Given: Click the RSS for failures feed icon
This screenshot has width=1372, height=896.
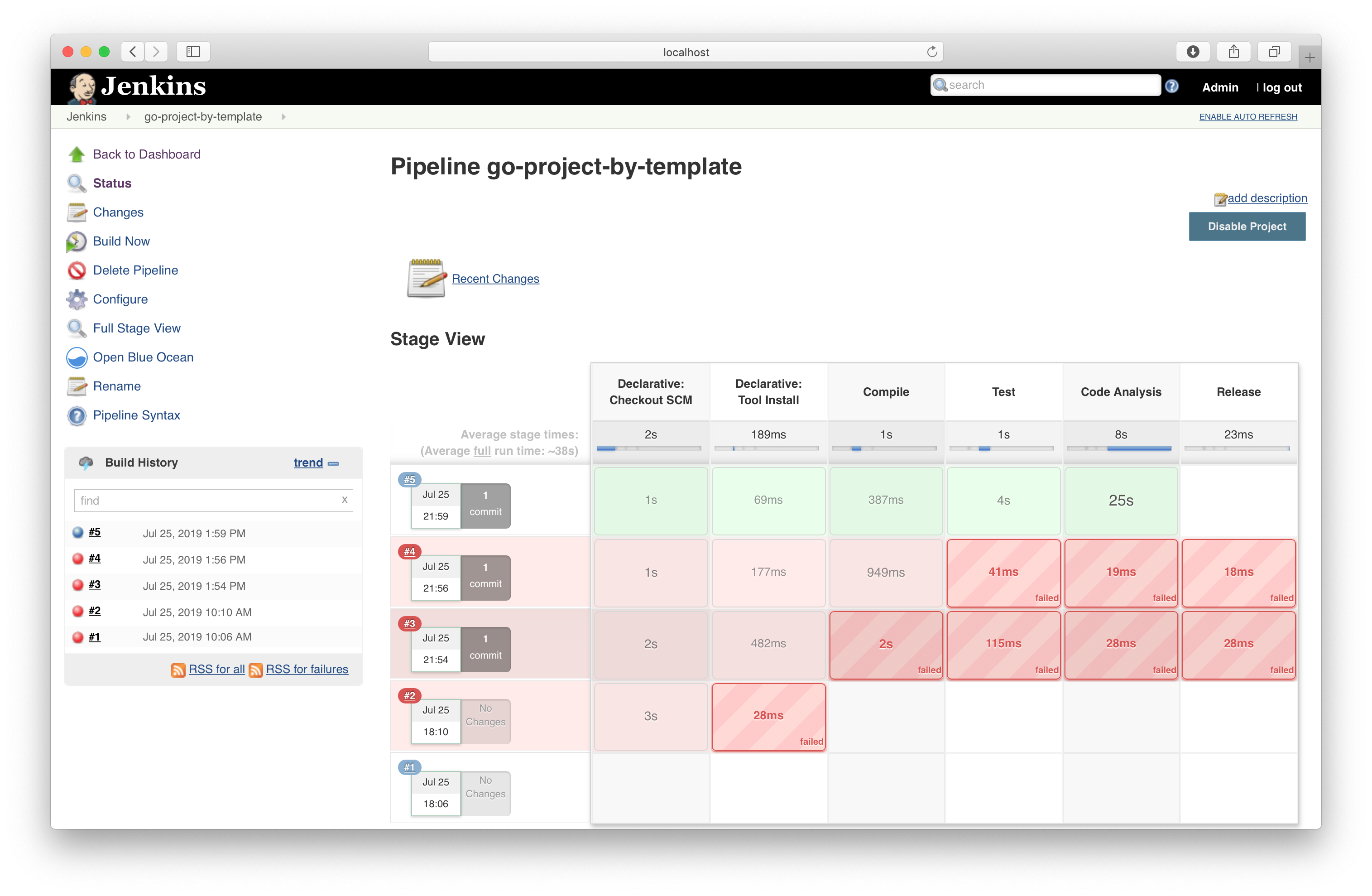Looking at the screenshot, I should click(255, 670).
